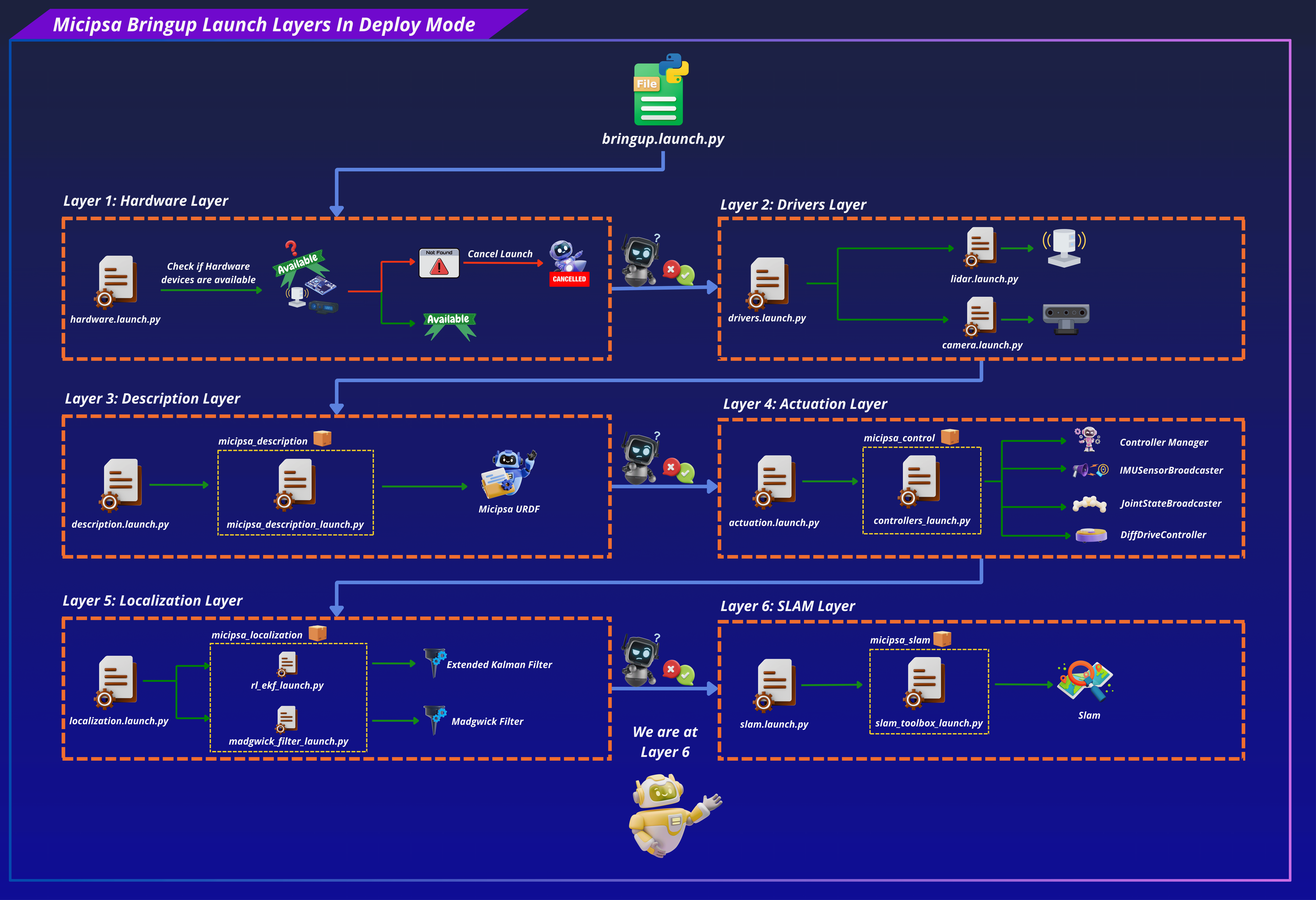Select the micipsa_control package box icon
Viewport: 1316px width, 900px height.
click(950, 436)
